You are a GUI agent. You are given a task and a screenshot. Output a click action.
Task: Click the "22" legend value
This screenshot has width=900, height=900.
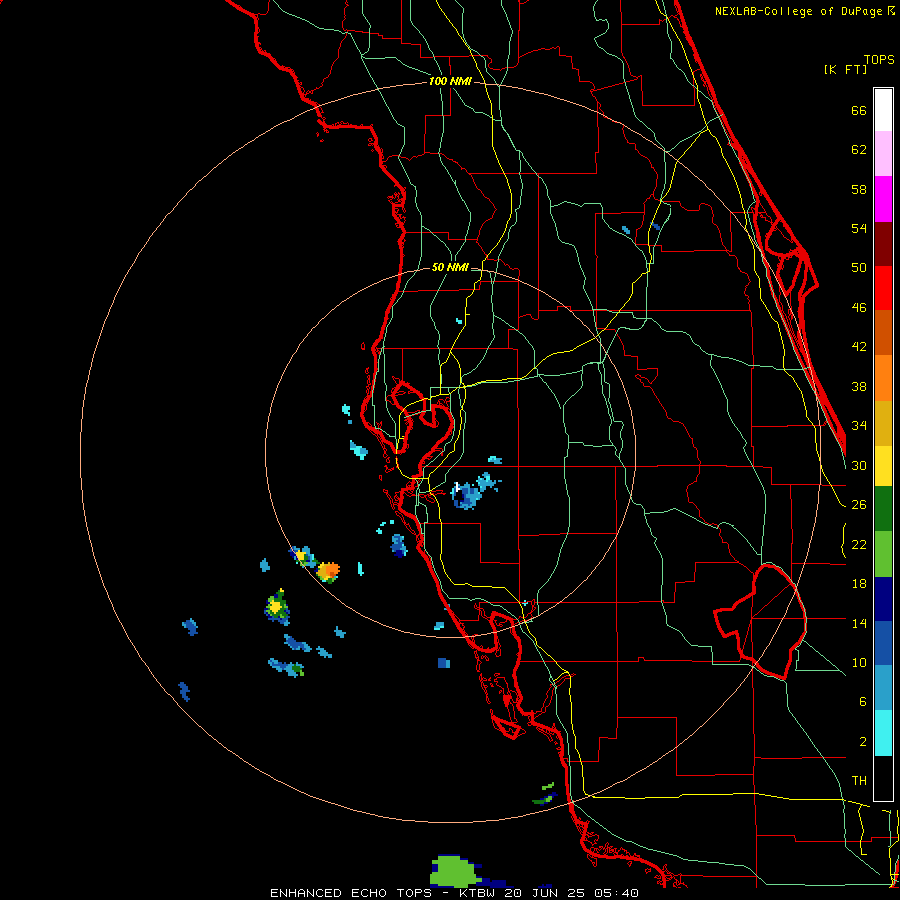pos(859,545)
